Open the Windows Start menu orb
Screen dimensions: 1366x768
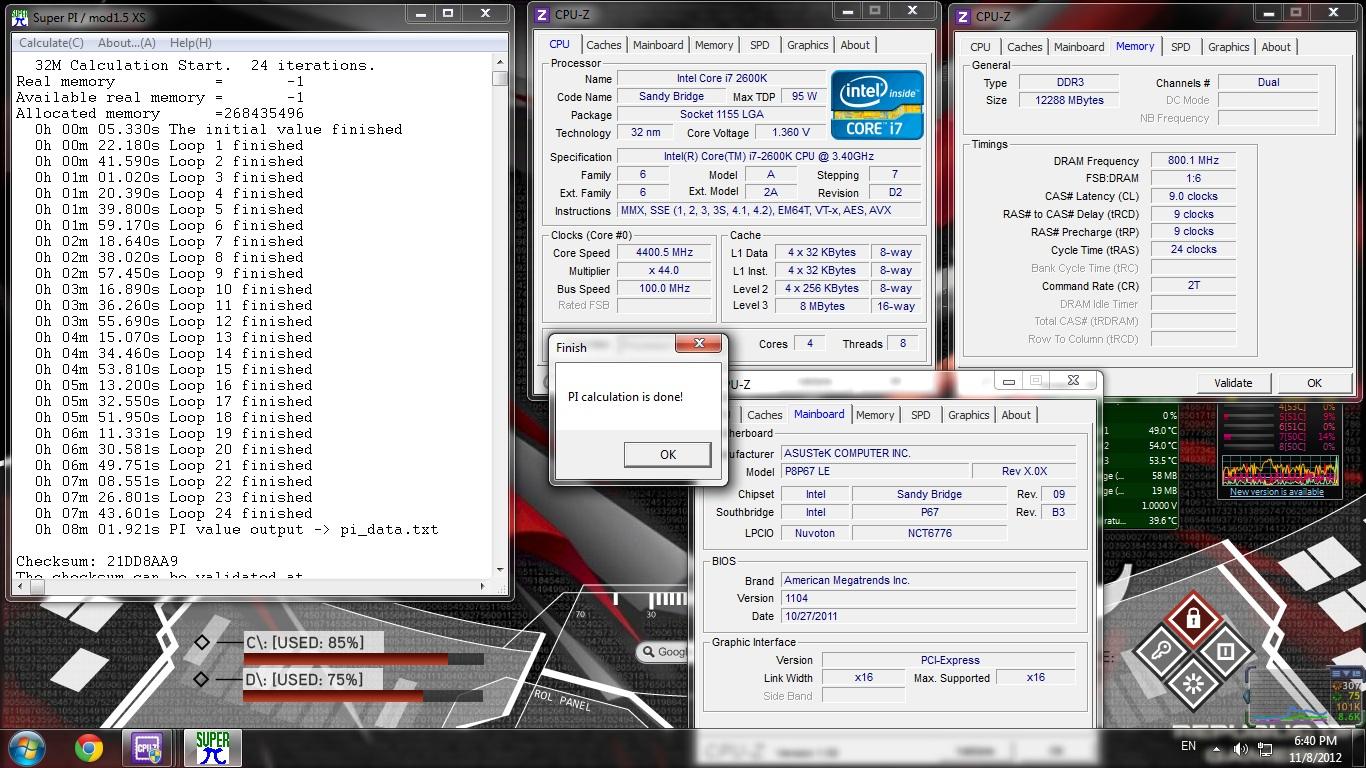[x=28, y=748]
